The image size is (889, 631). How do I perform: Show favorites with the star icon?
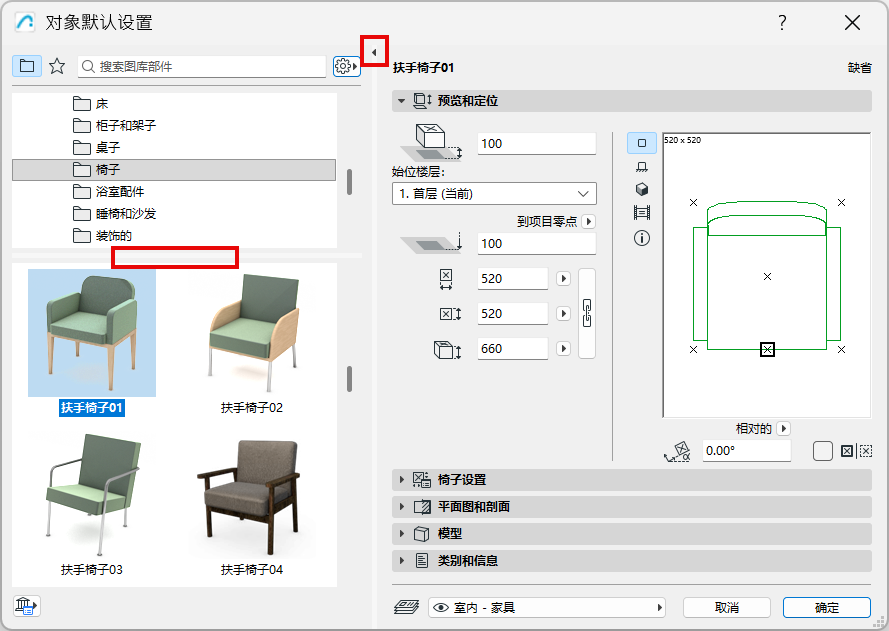57,66
